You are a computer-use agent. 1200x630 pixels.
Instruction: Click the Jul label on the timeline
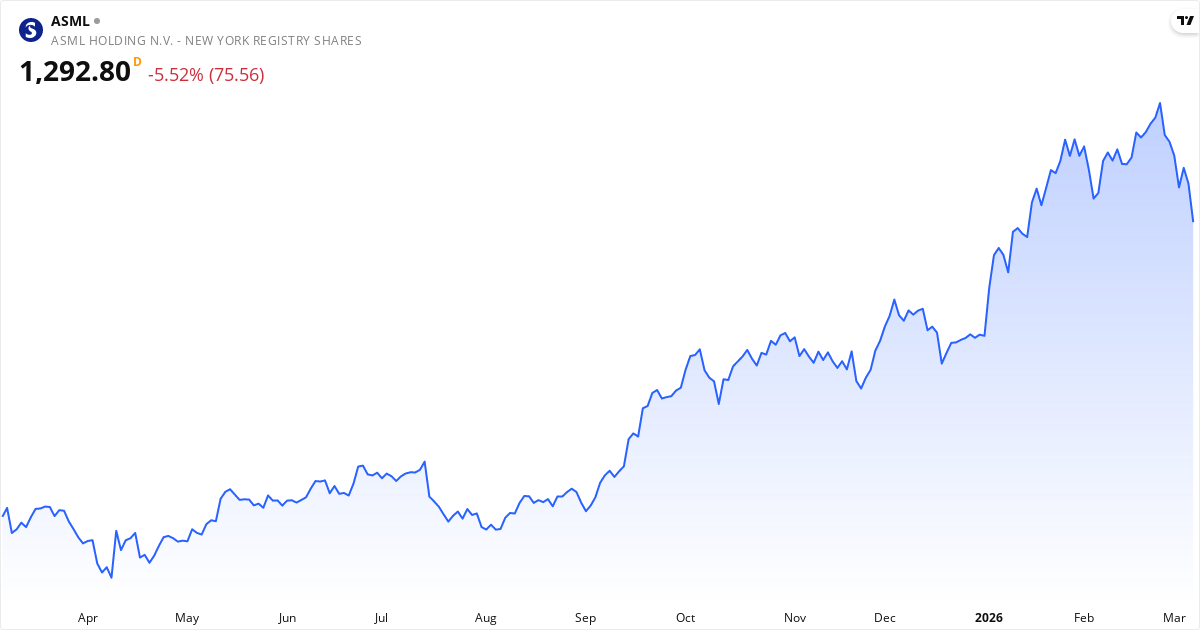(381, 618)
